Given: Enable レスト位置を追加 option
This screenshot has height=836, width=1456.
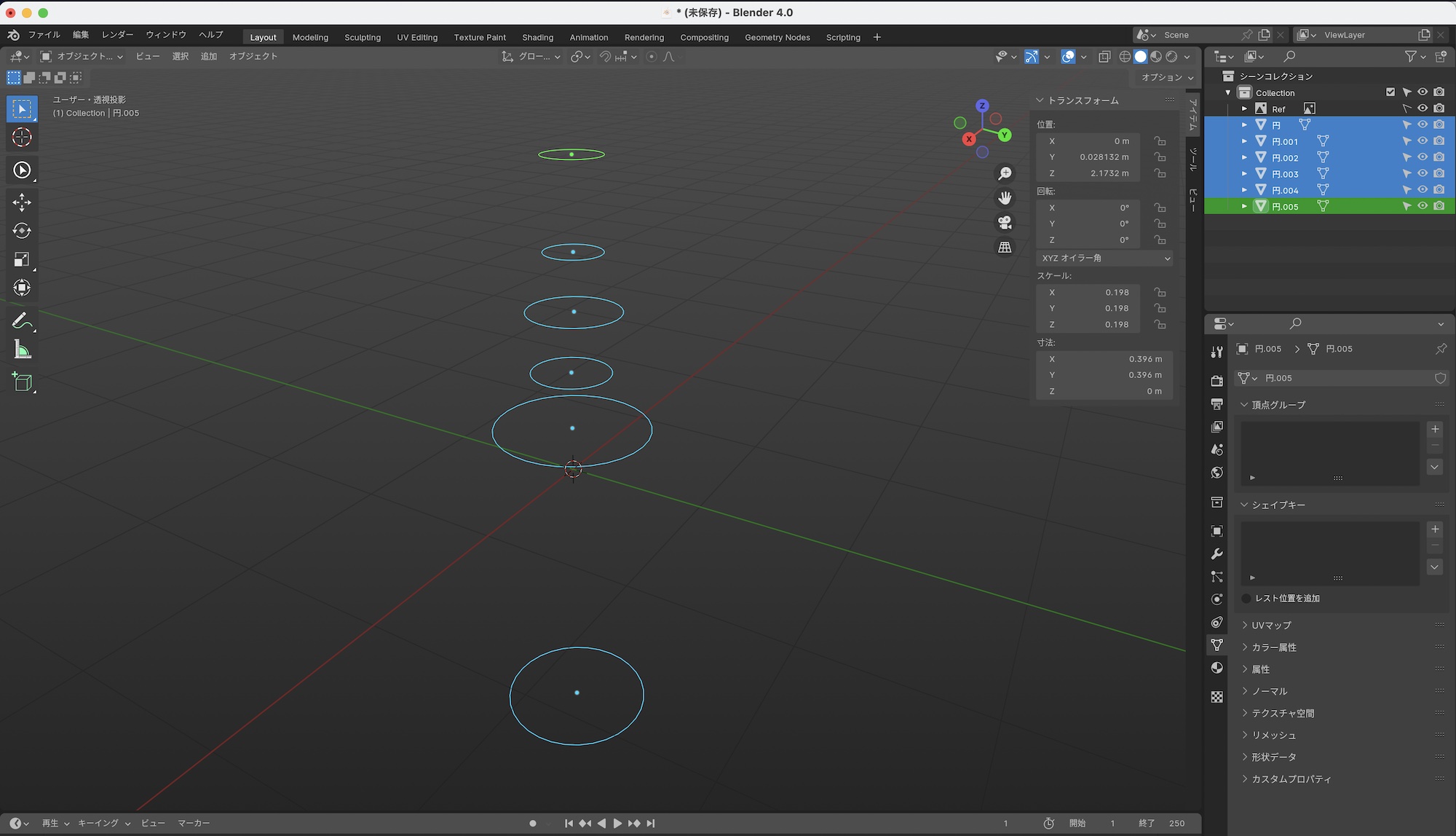Looking at the screenshot, I should (x=1246, y=599).
